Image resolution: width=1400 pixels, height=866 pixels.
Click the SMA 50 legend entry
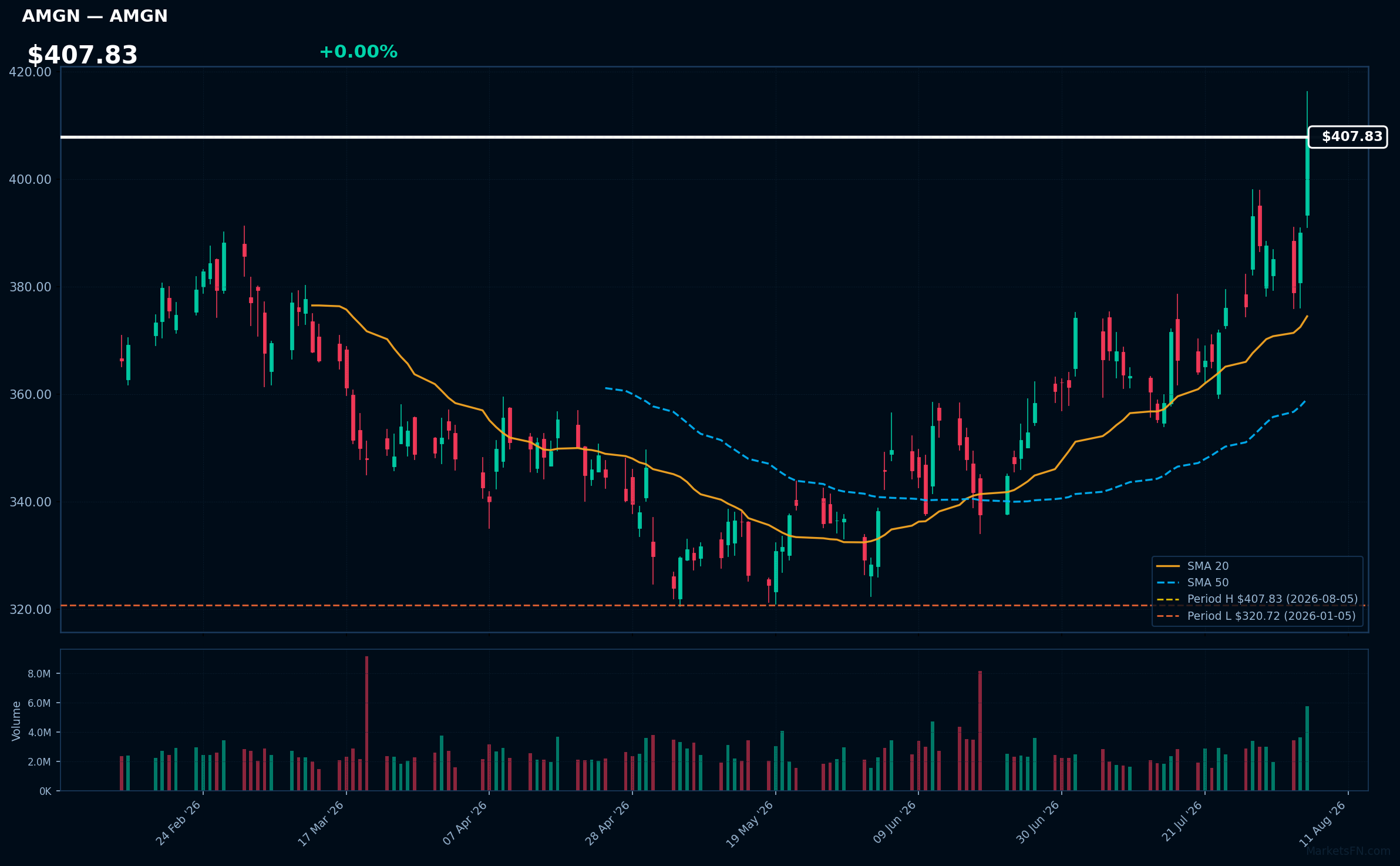tap(1193, 582)
